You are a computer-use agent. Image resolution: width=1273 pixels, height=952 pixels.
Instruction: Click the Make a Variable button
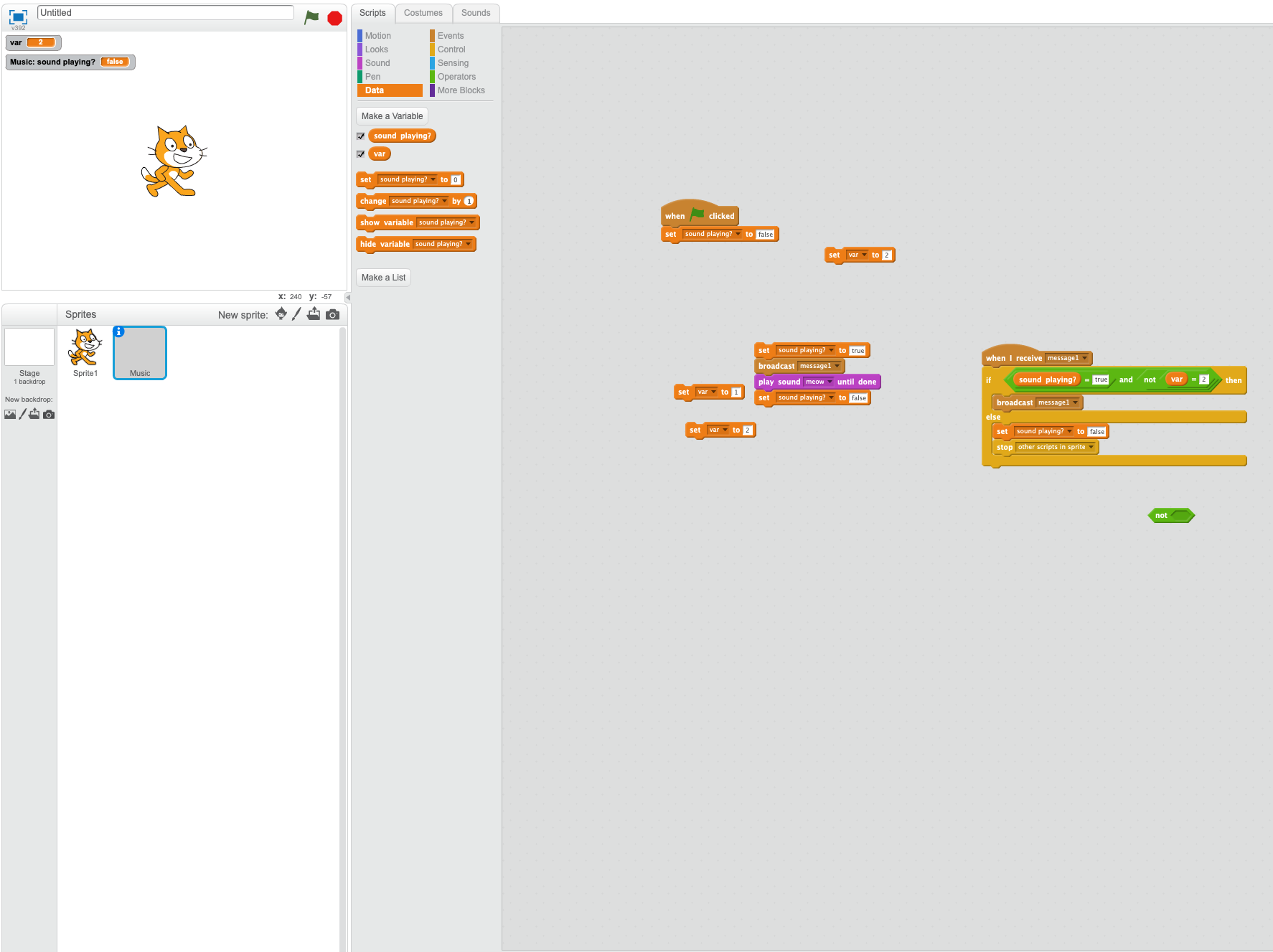coord(392,116)
